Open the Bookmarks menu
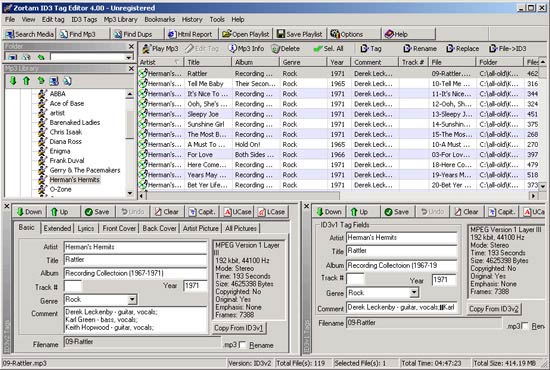This screenshot has height=370, width=550. point(160,20)
